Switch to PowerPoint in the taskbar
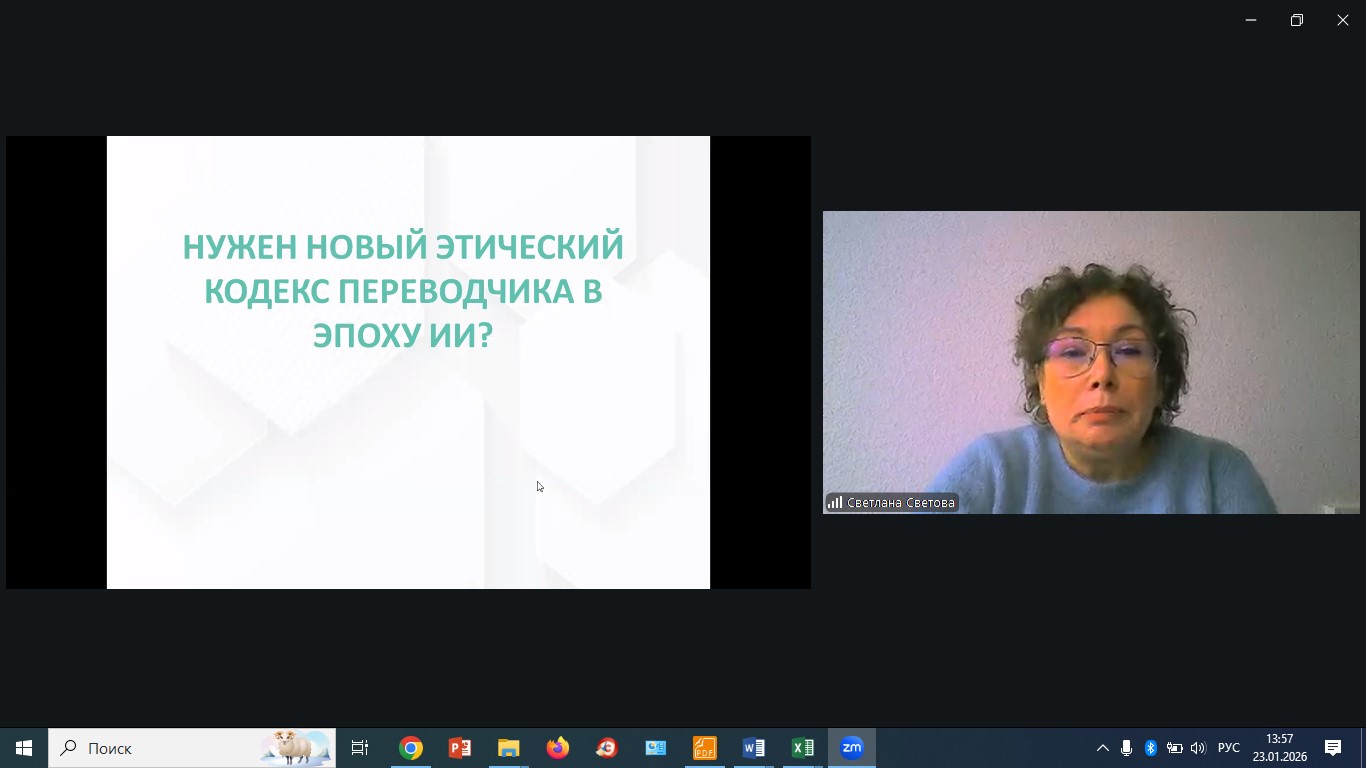 460,748
